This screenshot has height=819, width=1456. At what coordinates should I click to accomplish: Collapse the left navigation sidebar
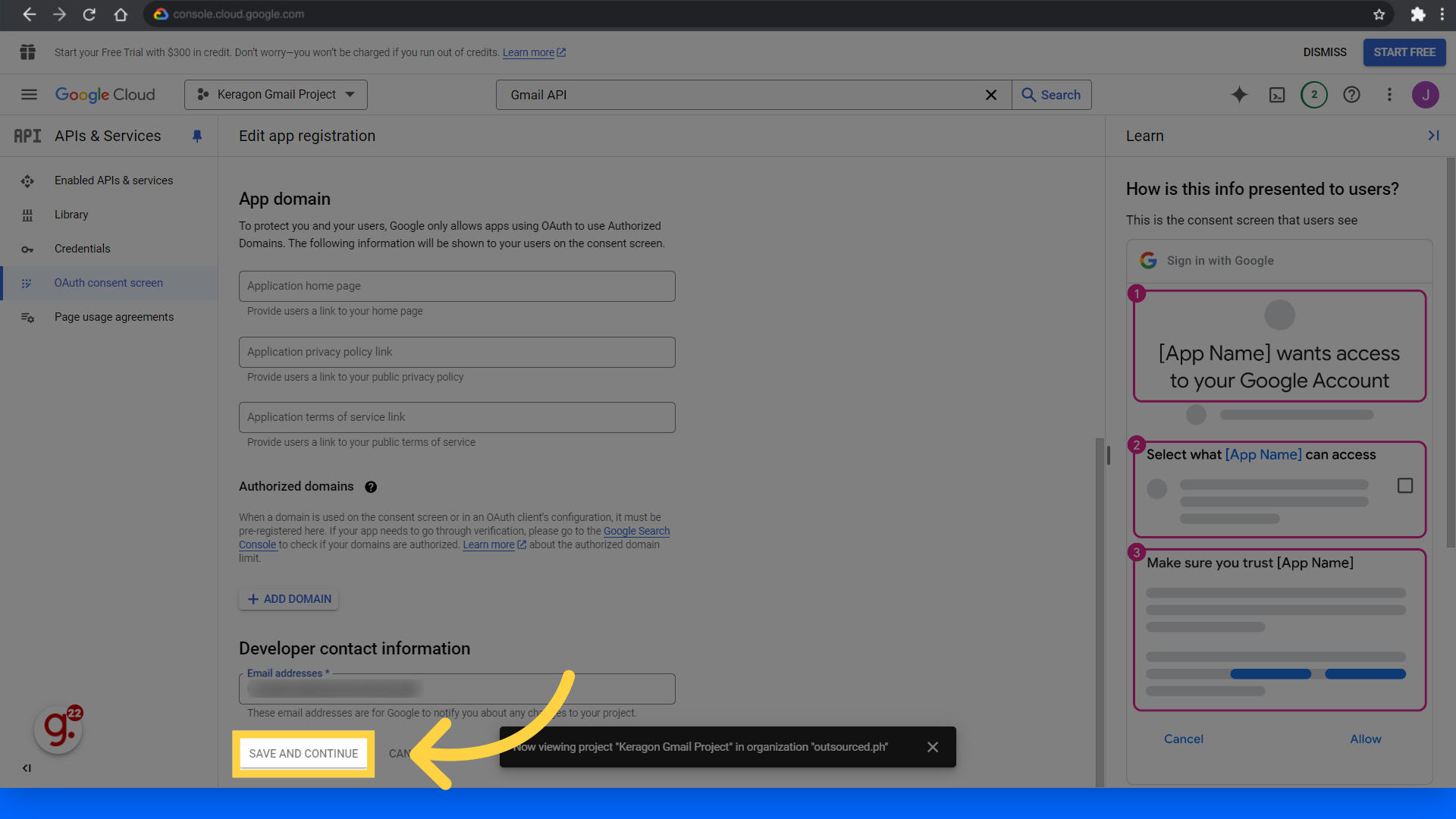[27, 768]
